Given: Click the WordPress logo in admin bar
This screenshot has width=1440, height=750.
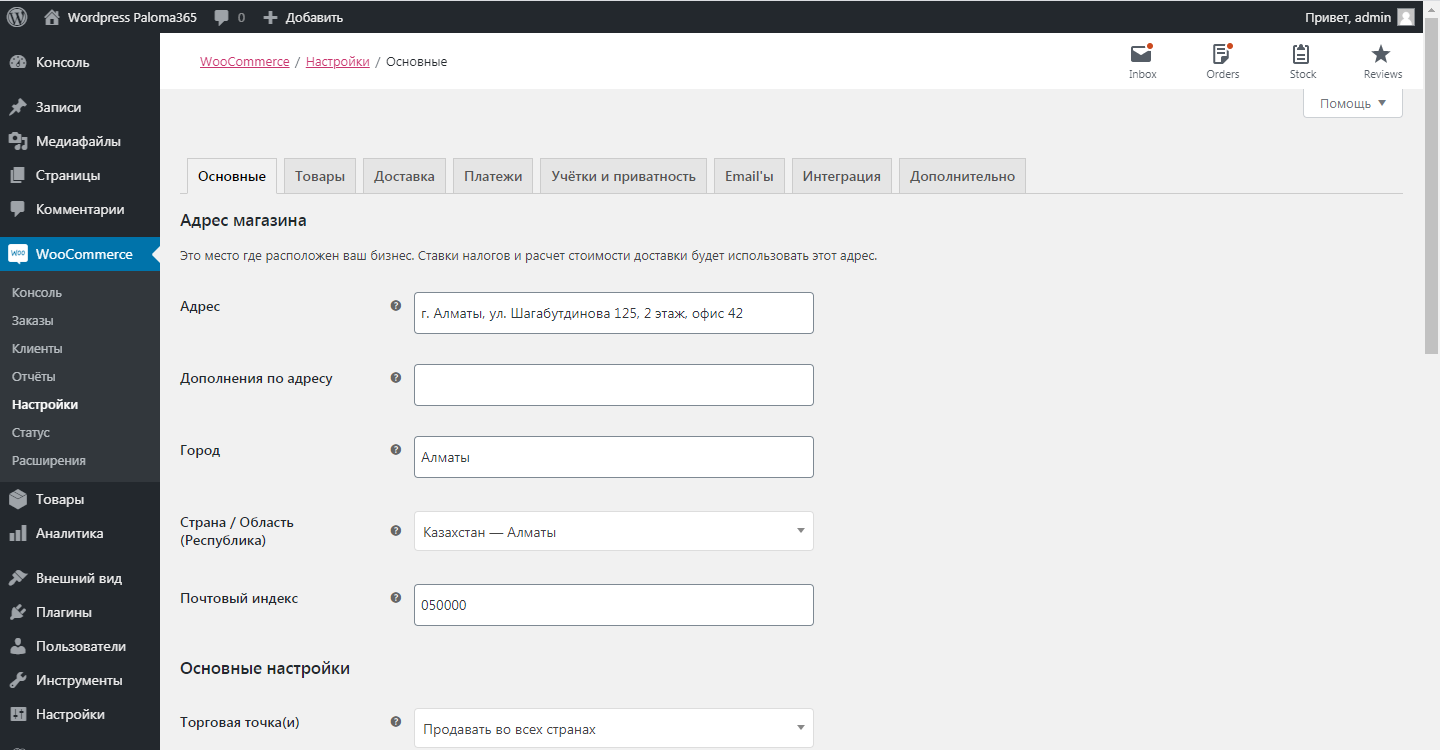Looking at the screenshot, I should (17, 17).
